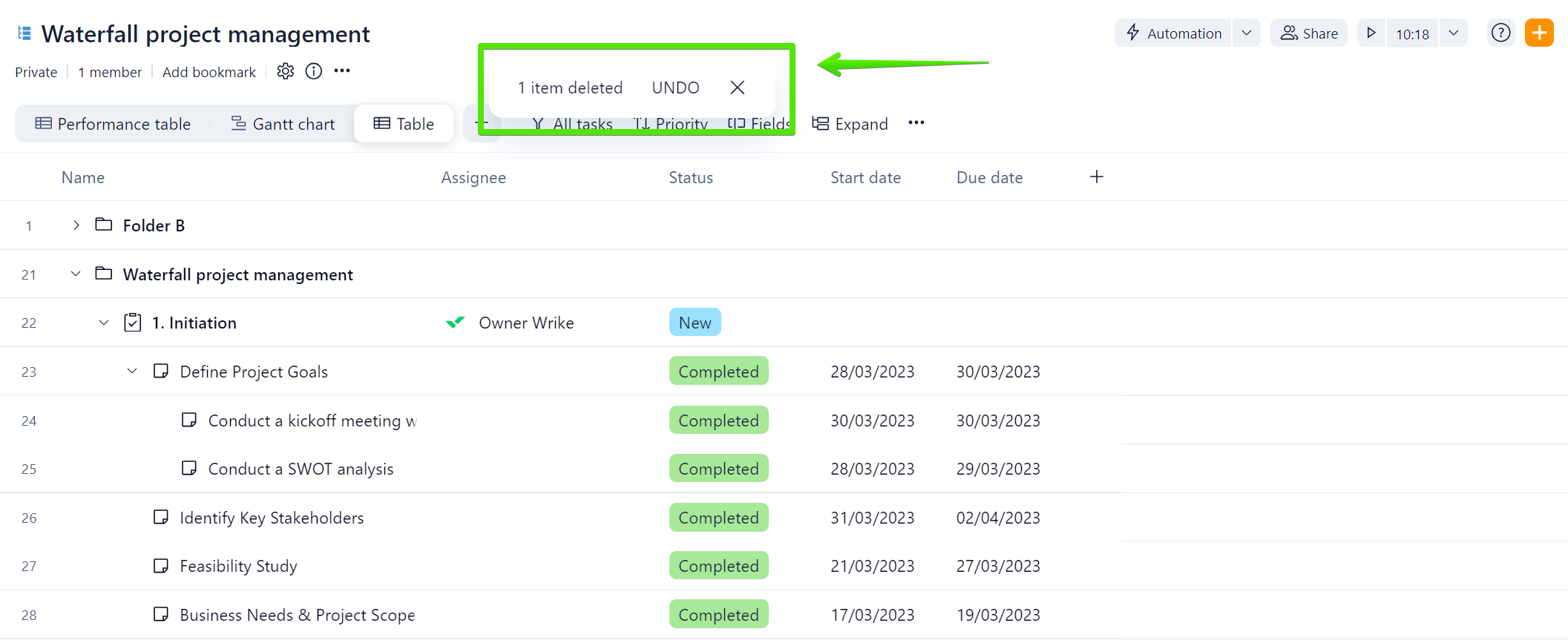Switch to the Performance table tab
Viewport: 1568px width, 643px height.
[113, 124]
